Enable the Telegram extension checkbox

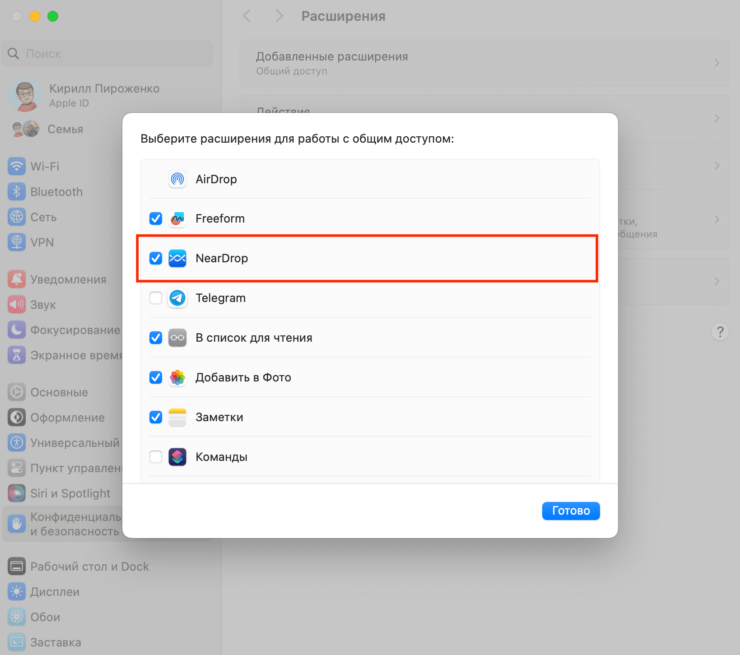(155, 298)
